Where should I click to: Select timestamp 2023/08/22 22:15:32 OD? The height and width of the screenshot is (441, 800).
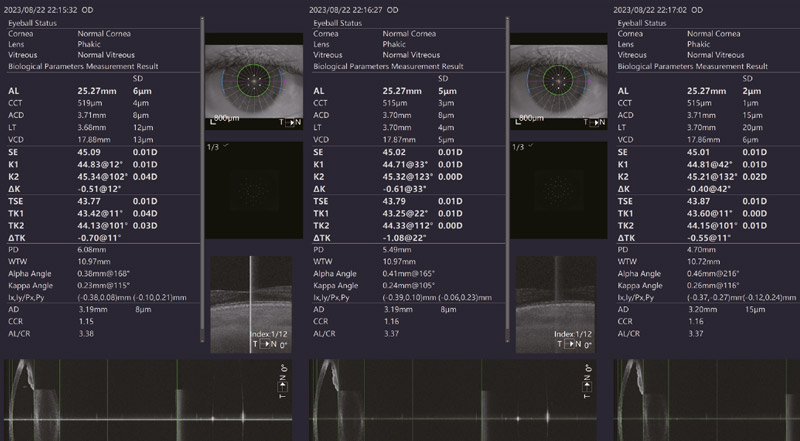click(x=48, y=10)
